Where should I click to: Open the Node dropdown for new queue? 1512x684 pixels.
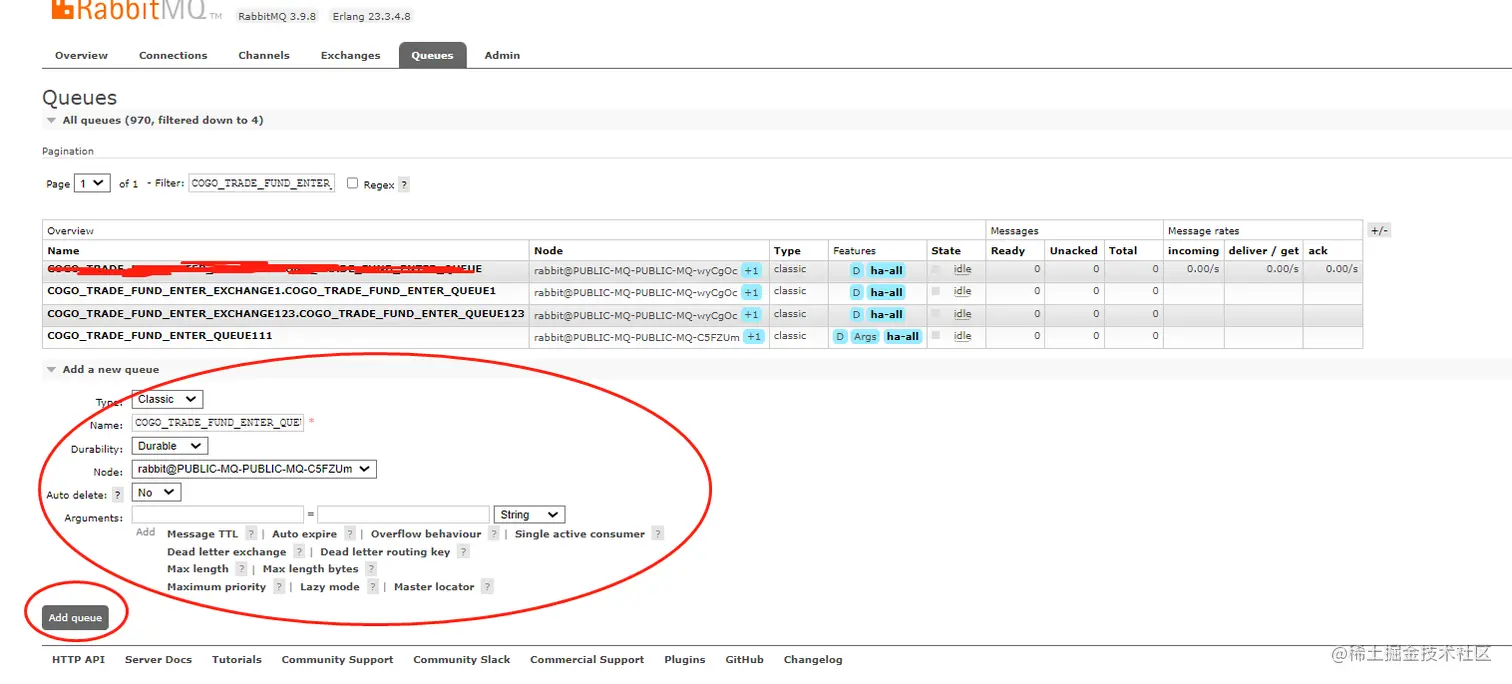tap(254, 470)
